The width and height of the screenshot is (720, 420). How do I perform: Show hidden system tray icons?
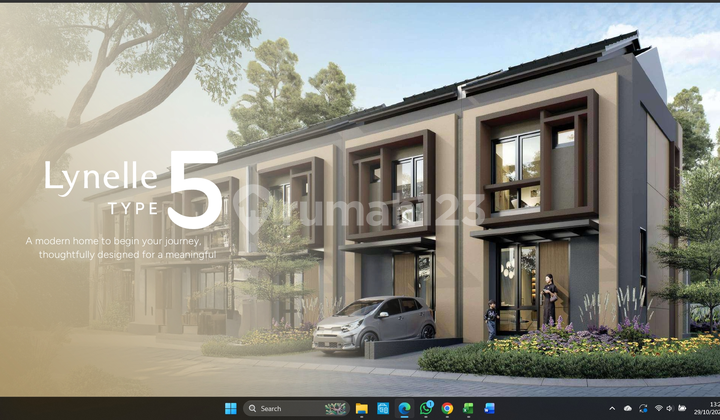(612, 408)
